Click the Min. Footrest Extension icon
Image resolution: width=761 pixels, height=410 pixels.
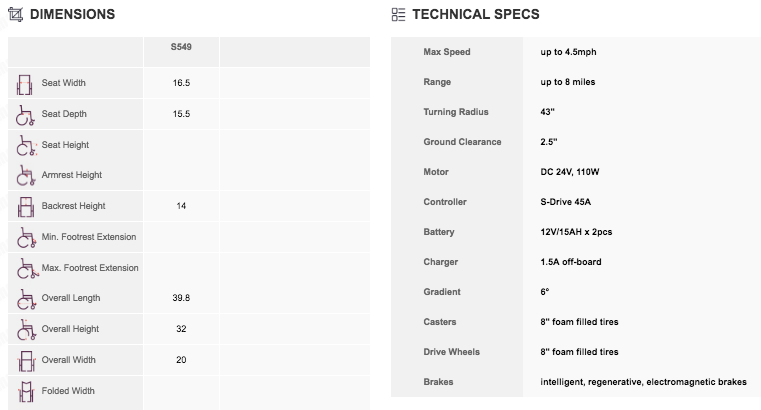[x=27, y=238]
